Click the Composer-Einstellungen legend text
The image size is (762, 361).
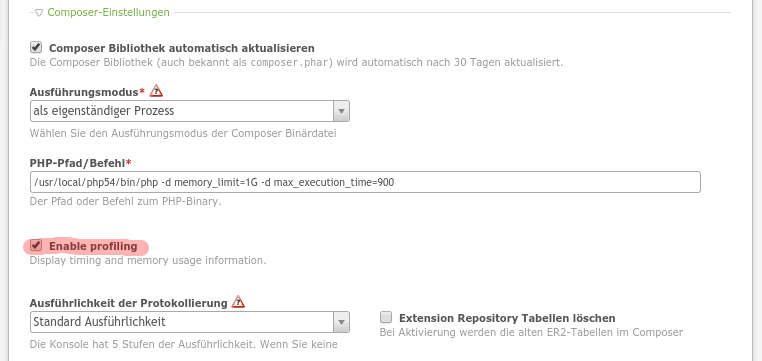coord(108,12)
